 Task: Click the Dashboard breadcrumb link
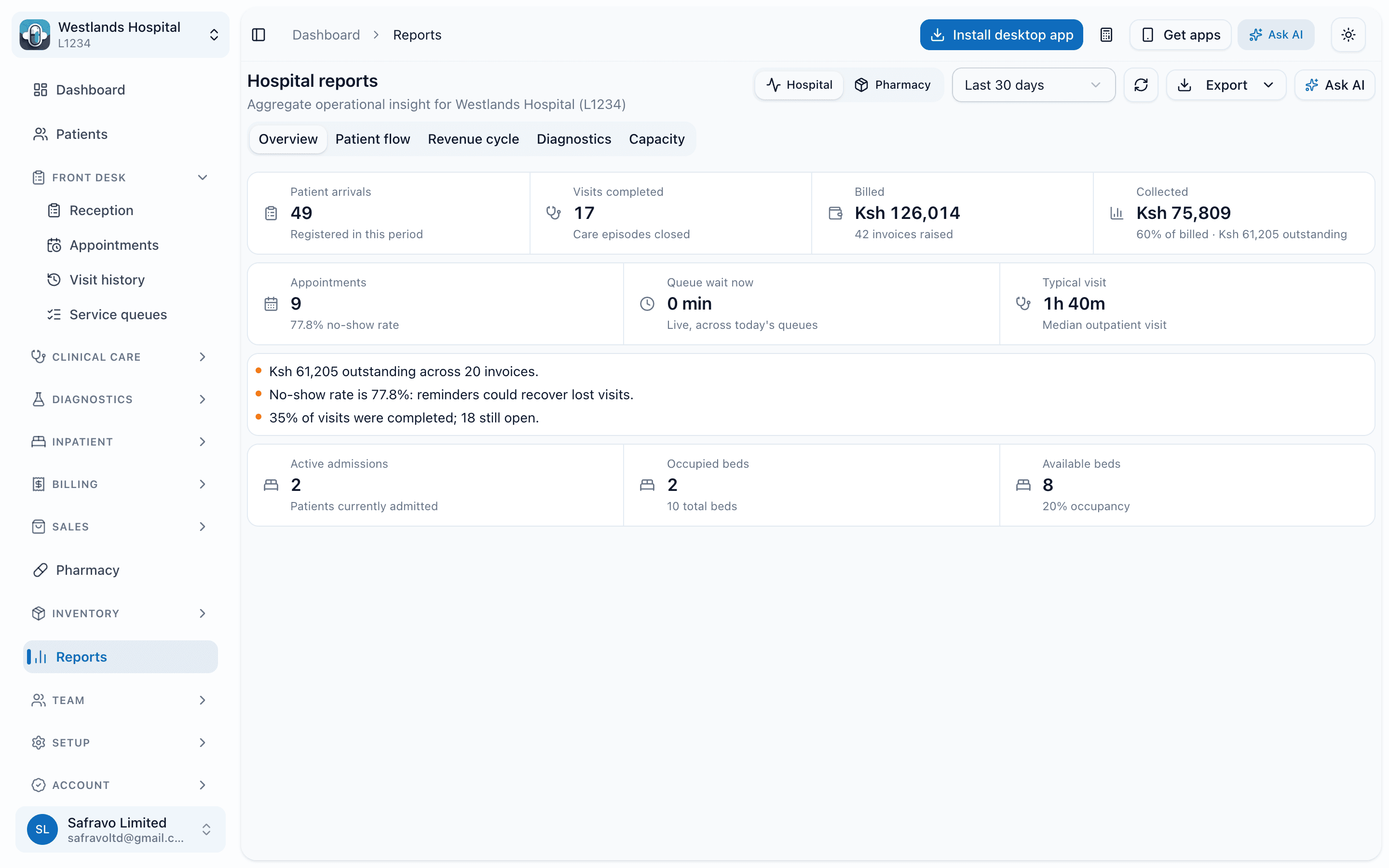326,35
